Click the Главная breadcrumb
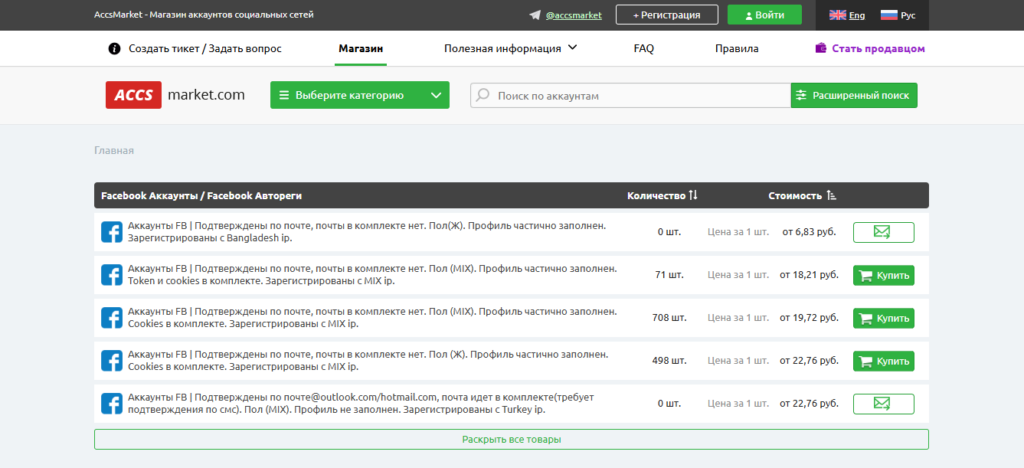1024x468 pixels. click(114, 151)
